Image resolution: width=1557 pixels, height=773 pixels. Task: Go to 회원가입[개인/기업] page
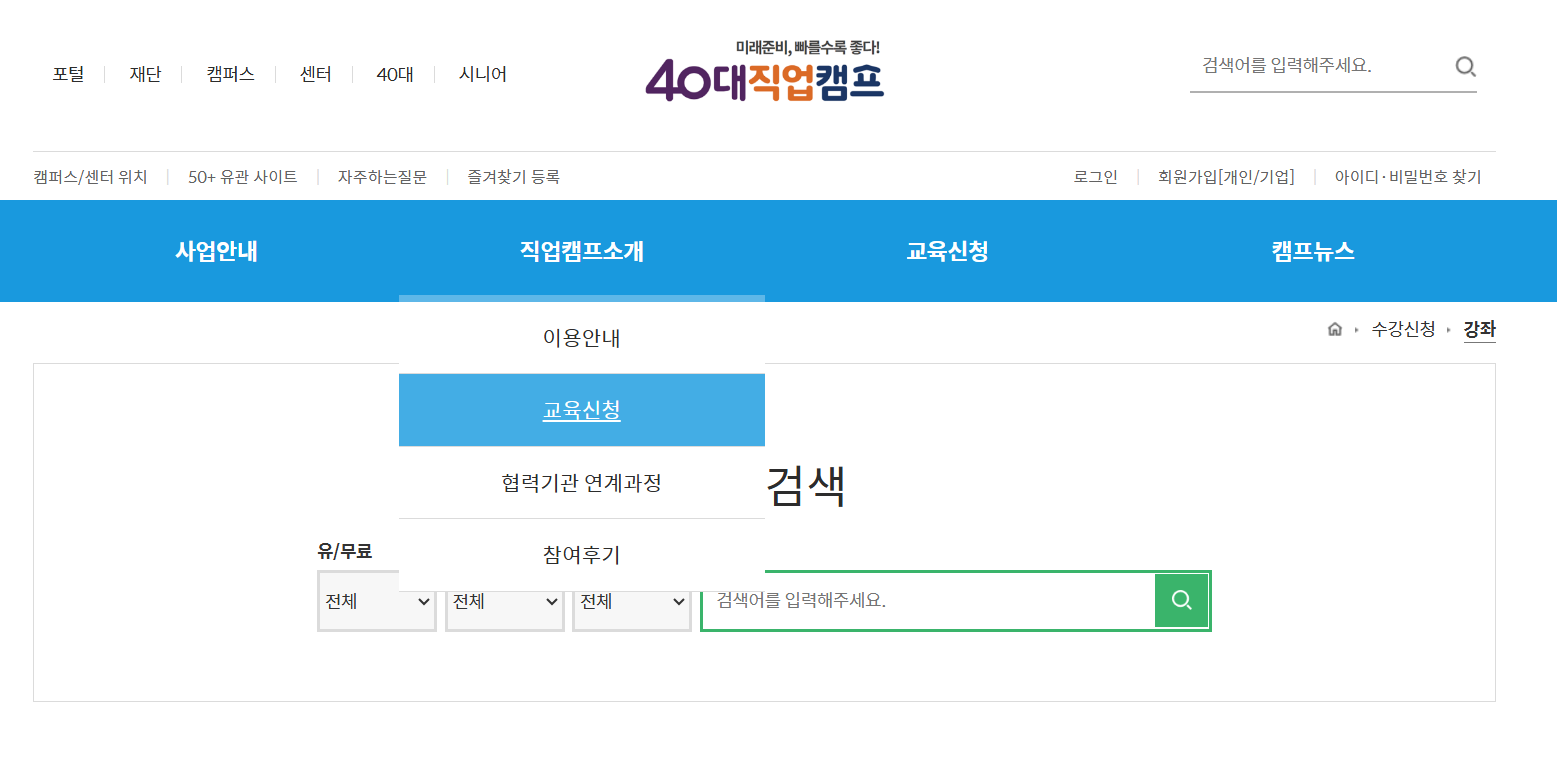1225,177
